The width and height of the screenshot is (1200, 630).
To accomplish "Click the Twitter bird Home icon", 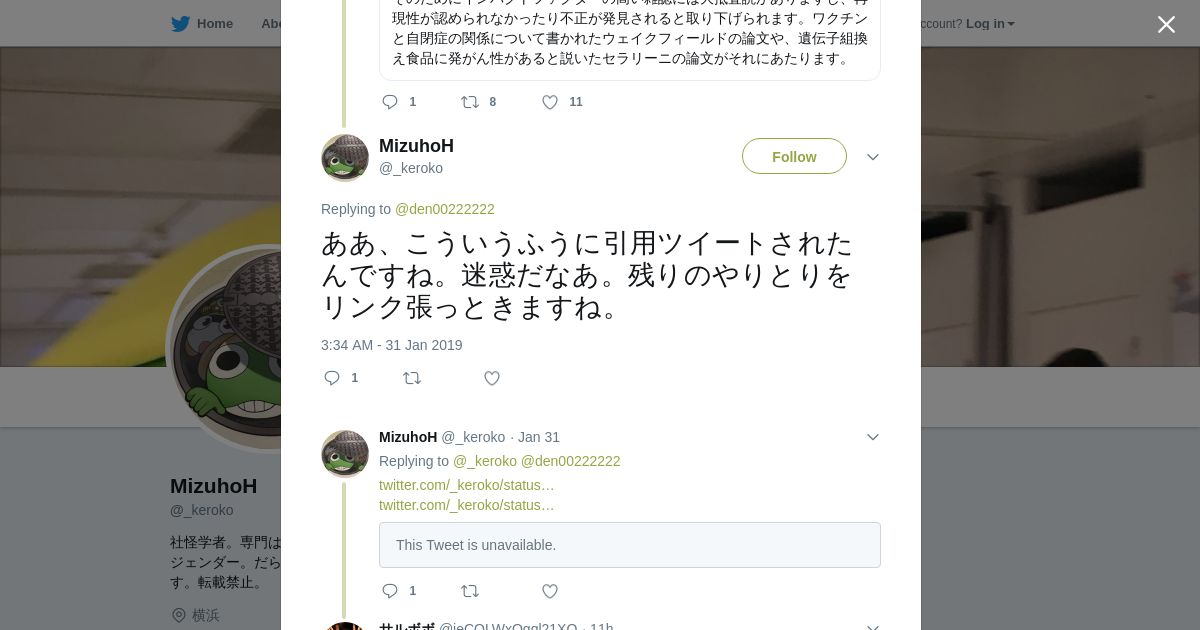I will pyautogui.click(x=180, y=24).
